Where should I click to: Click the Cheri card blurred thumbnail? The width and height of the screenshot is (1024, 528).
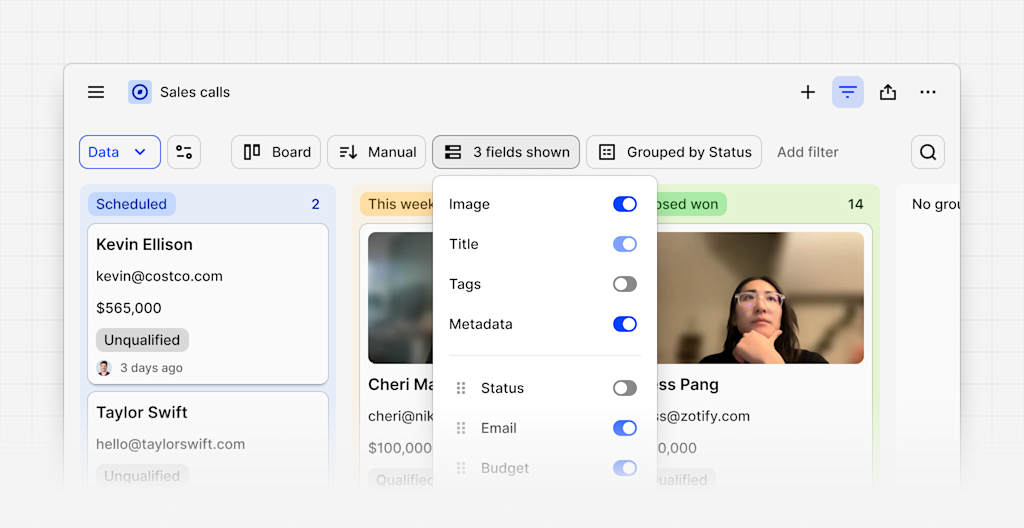400,298
